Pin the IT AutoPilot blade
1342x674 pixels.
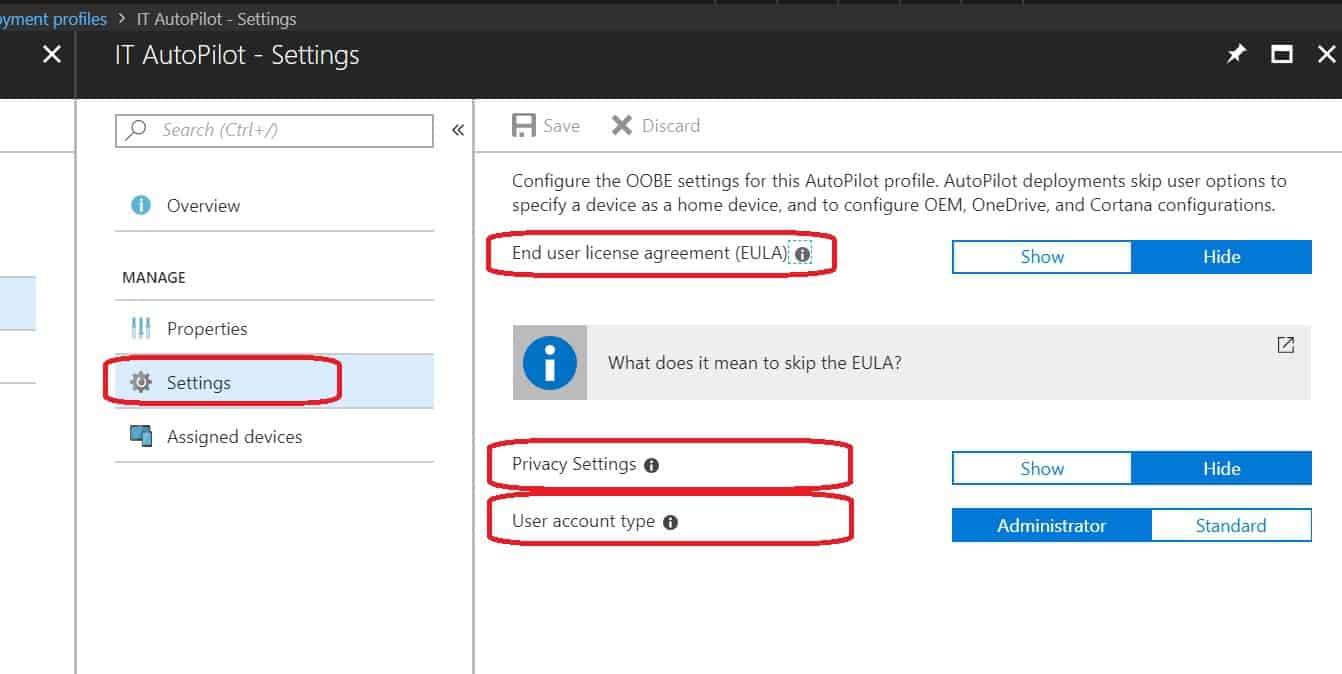click(1237, 55)
